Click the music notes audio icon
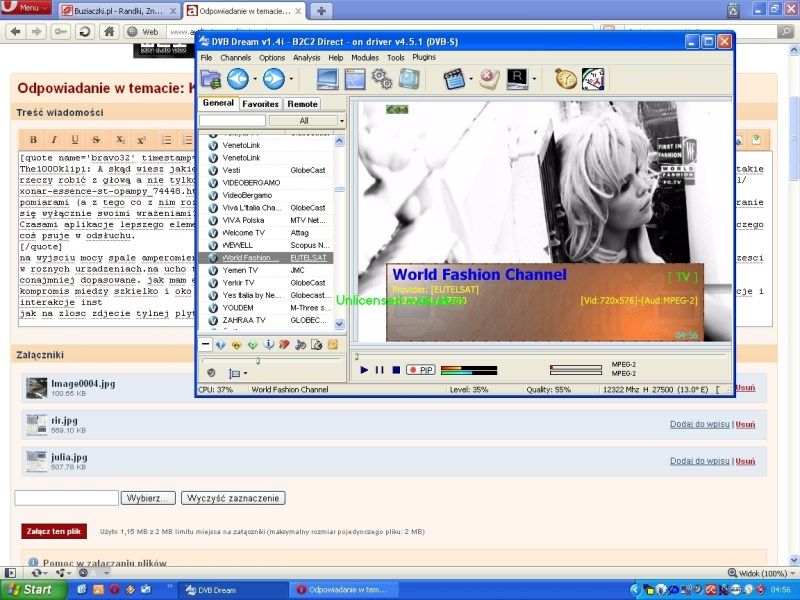 point(301,345)
